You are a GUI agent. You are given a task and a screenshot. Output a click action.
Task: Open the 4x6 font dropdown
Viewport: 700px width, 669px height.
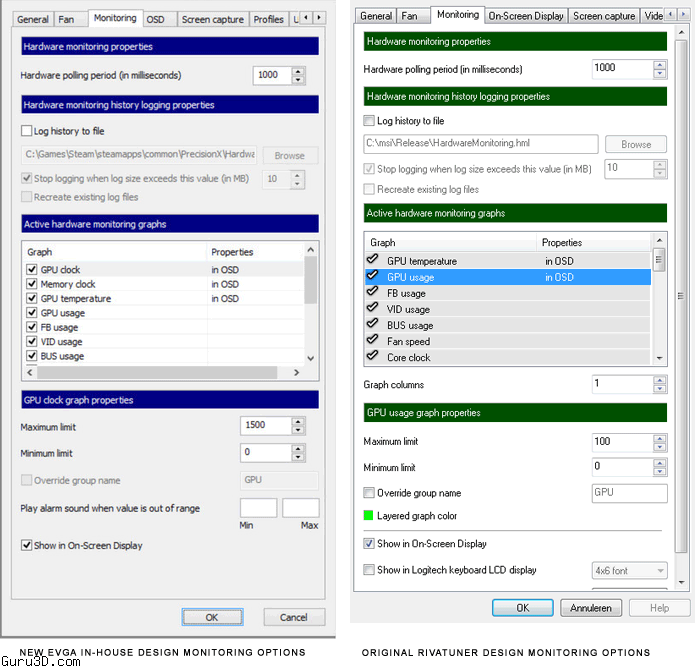629,571
